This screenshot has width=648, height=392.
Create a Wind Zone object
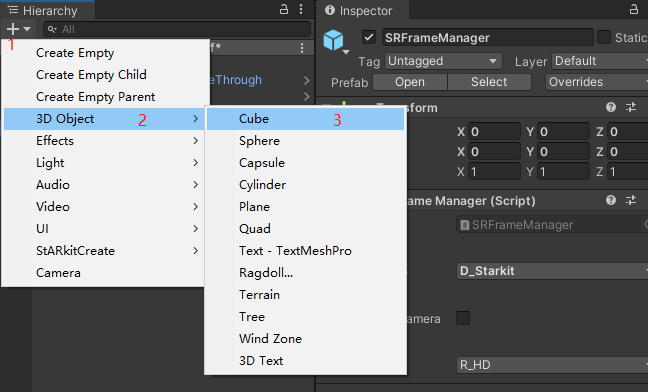point(305,339)
